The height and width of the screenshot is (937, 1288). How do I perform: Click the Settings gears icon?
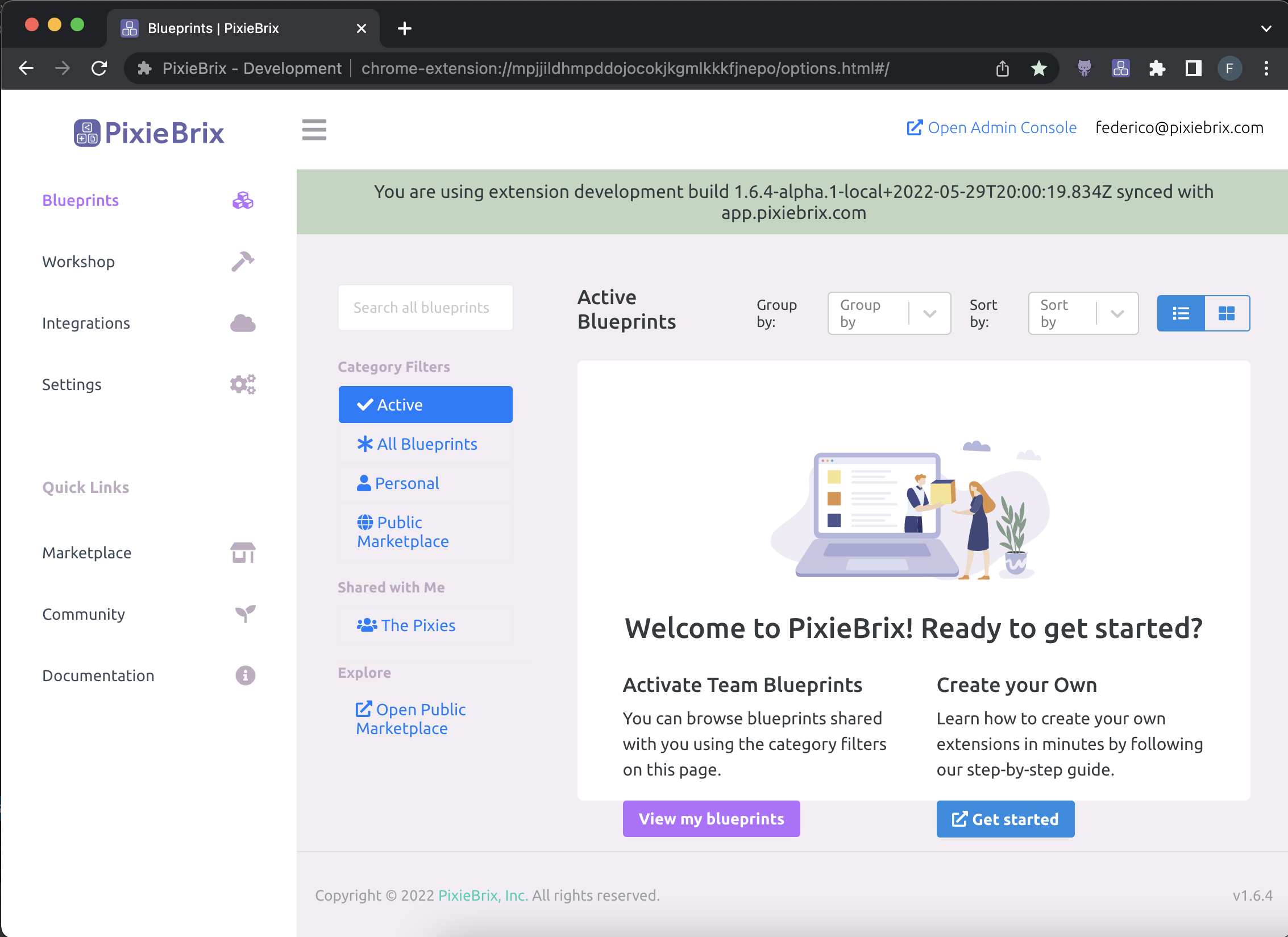tap(243, 384)
